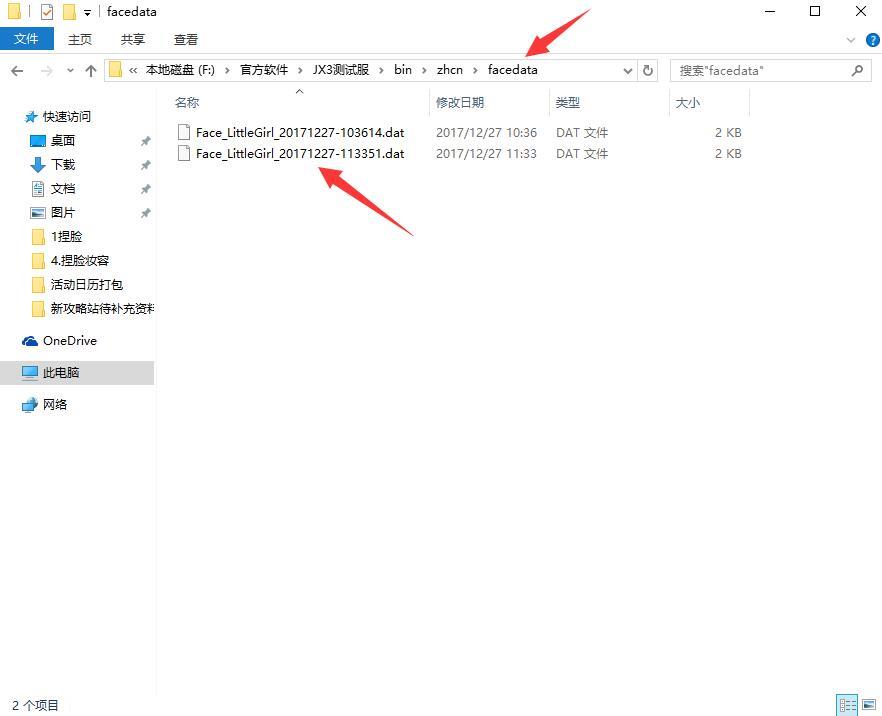882x716 pixels.
Task: Open the 文件 menu tab
Action: (x=26, y=39)
